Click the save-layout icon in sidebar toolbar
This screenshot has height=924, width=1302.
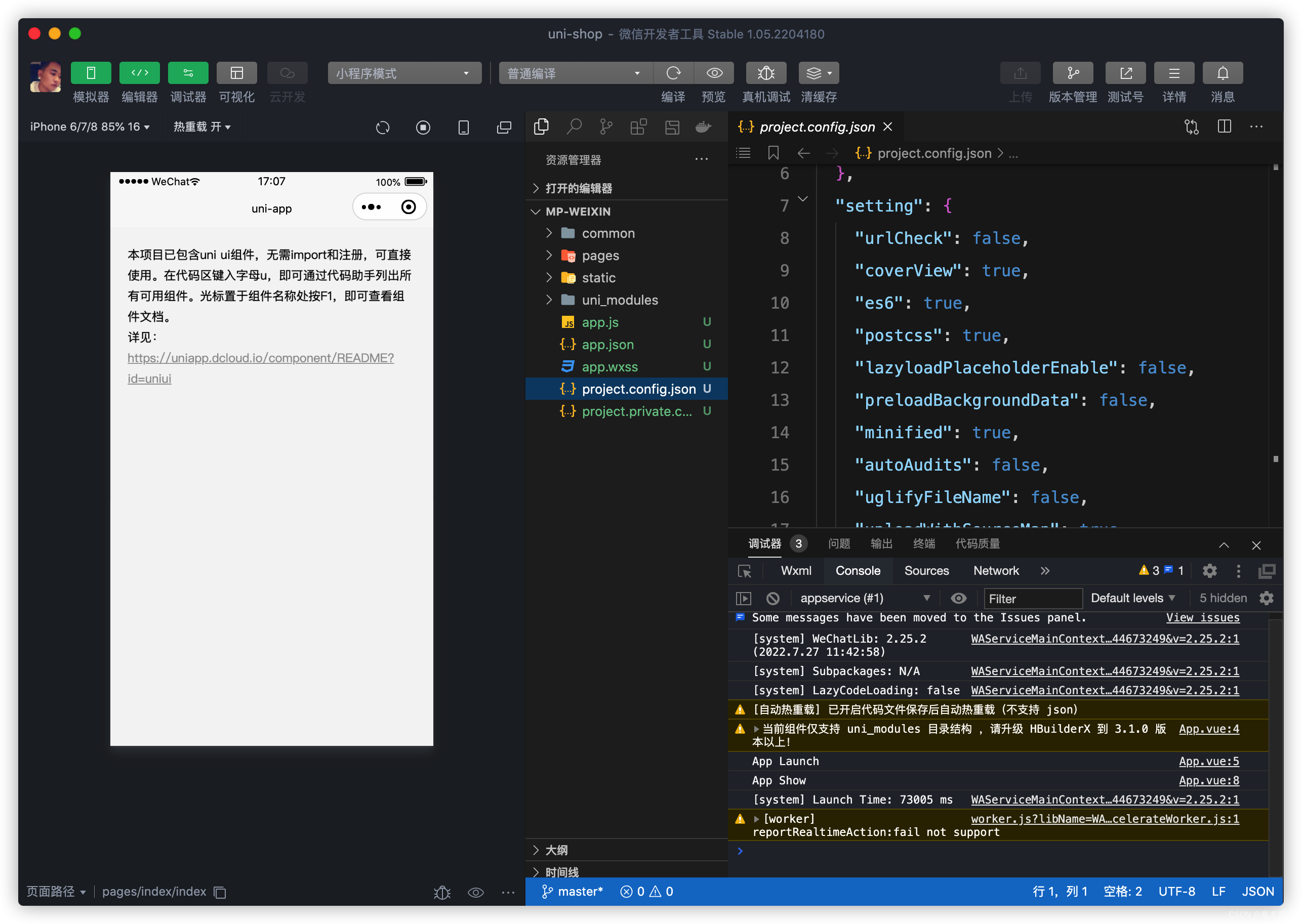coord(672,127)
